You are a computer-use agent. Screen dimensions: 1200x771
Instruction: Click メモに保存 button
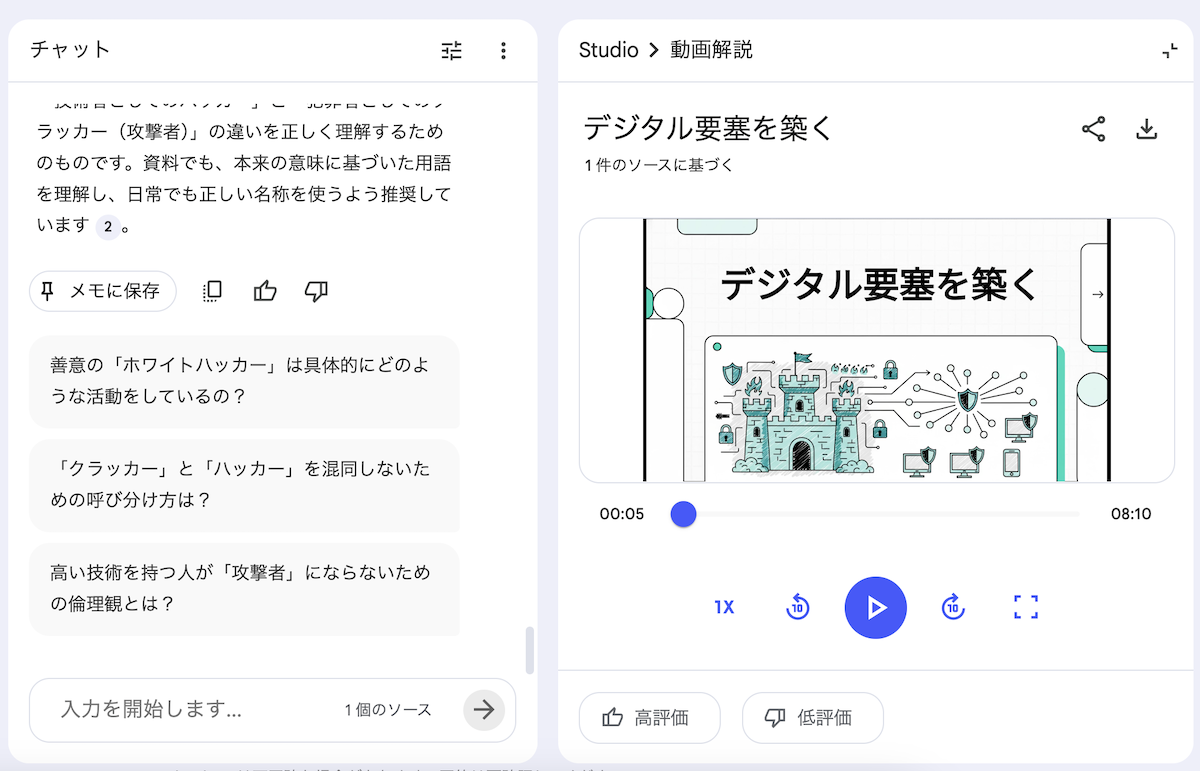(102, 291)
